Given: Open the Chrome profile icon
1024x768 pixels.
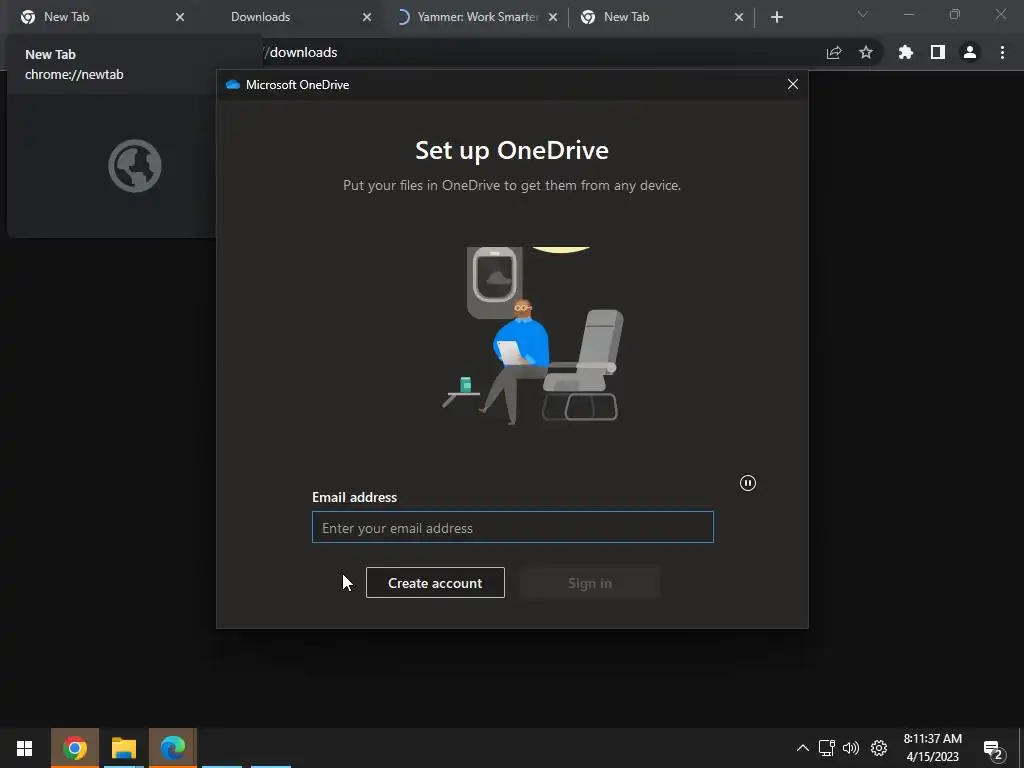Looking at the screenshot, I should click(x=970, y=52).
